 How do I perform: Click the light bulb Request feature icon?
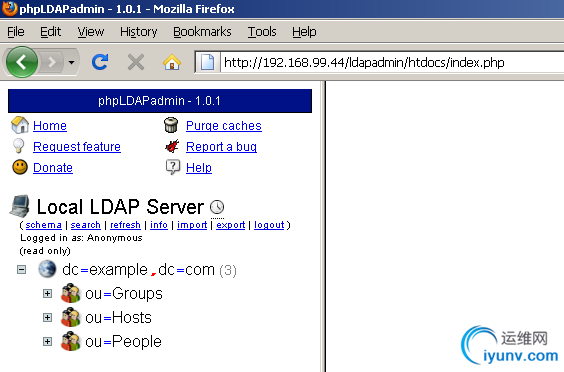point(19,146)
